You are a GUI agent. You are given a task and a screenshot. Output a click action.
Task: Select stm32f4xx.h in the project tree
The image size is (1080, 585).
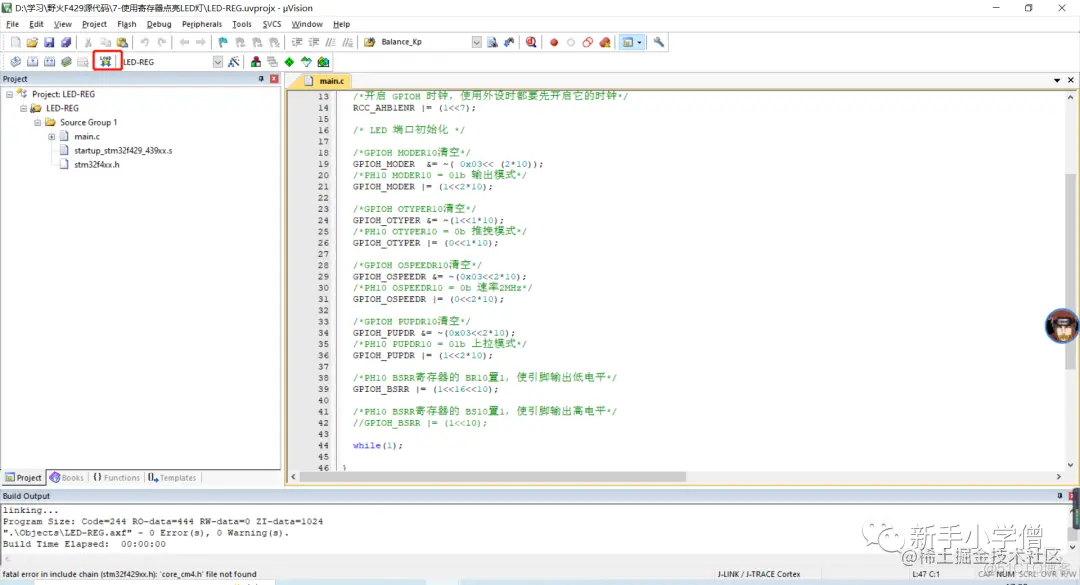pos(96,165)
